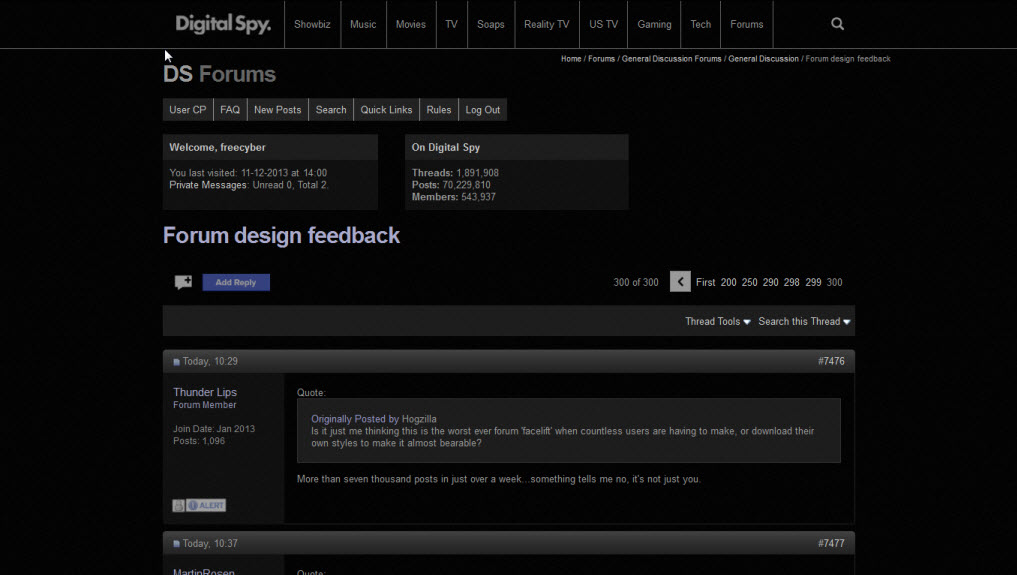Open the search magnifier icon in header
The image size is (1017, 575).
pyautogui.click(x=837, y=24)
